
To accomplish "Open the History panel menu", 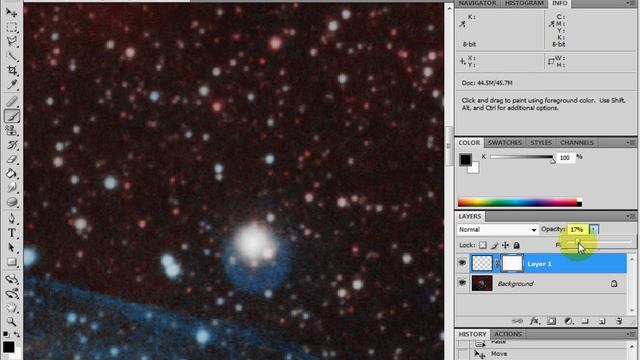I will (x=630, y=334).
